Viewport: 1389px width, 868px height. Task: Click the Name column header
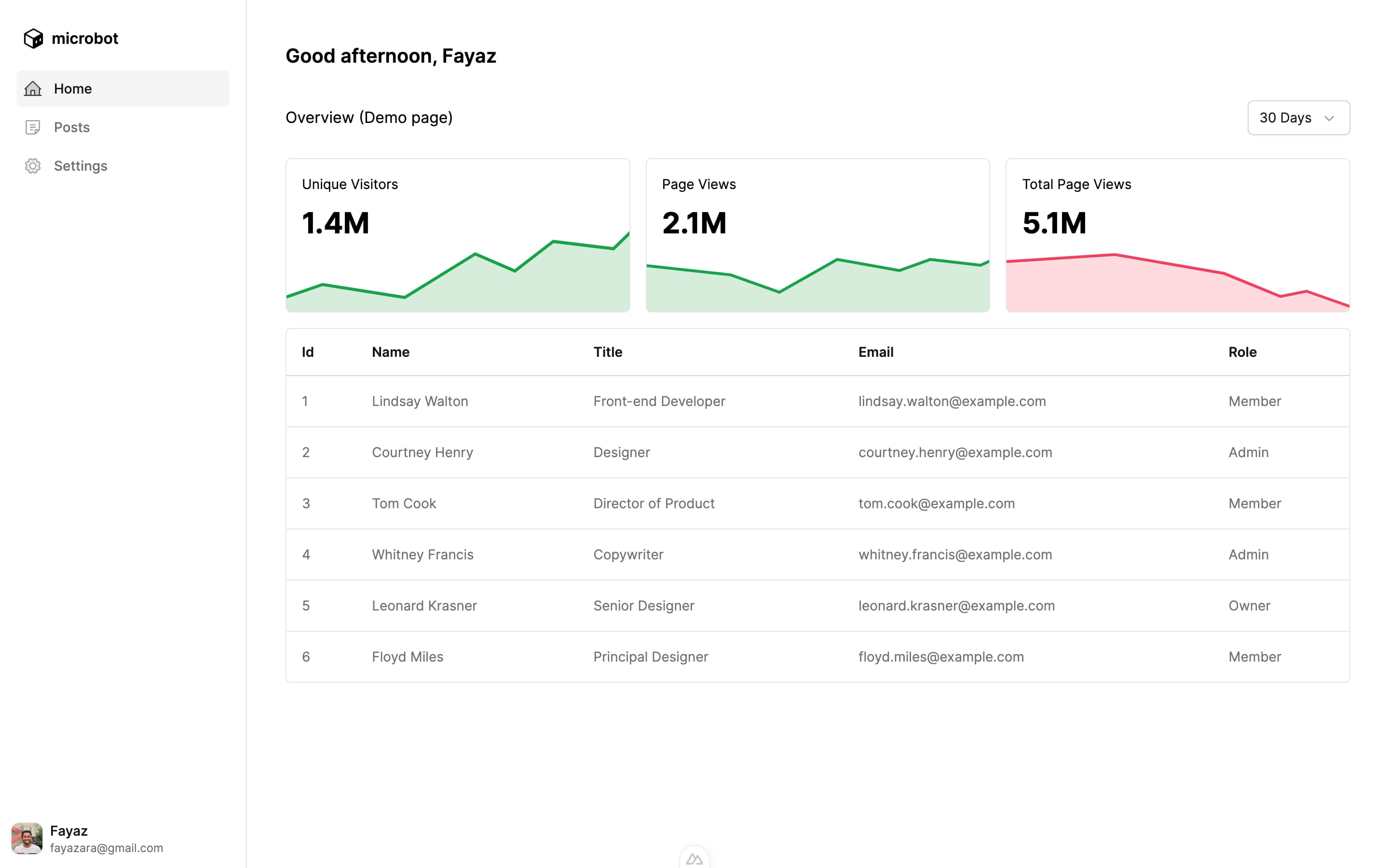point(390,352)
